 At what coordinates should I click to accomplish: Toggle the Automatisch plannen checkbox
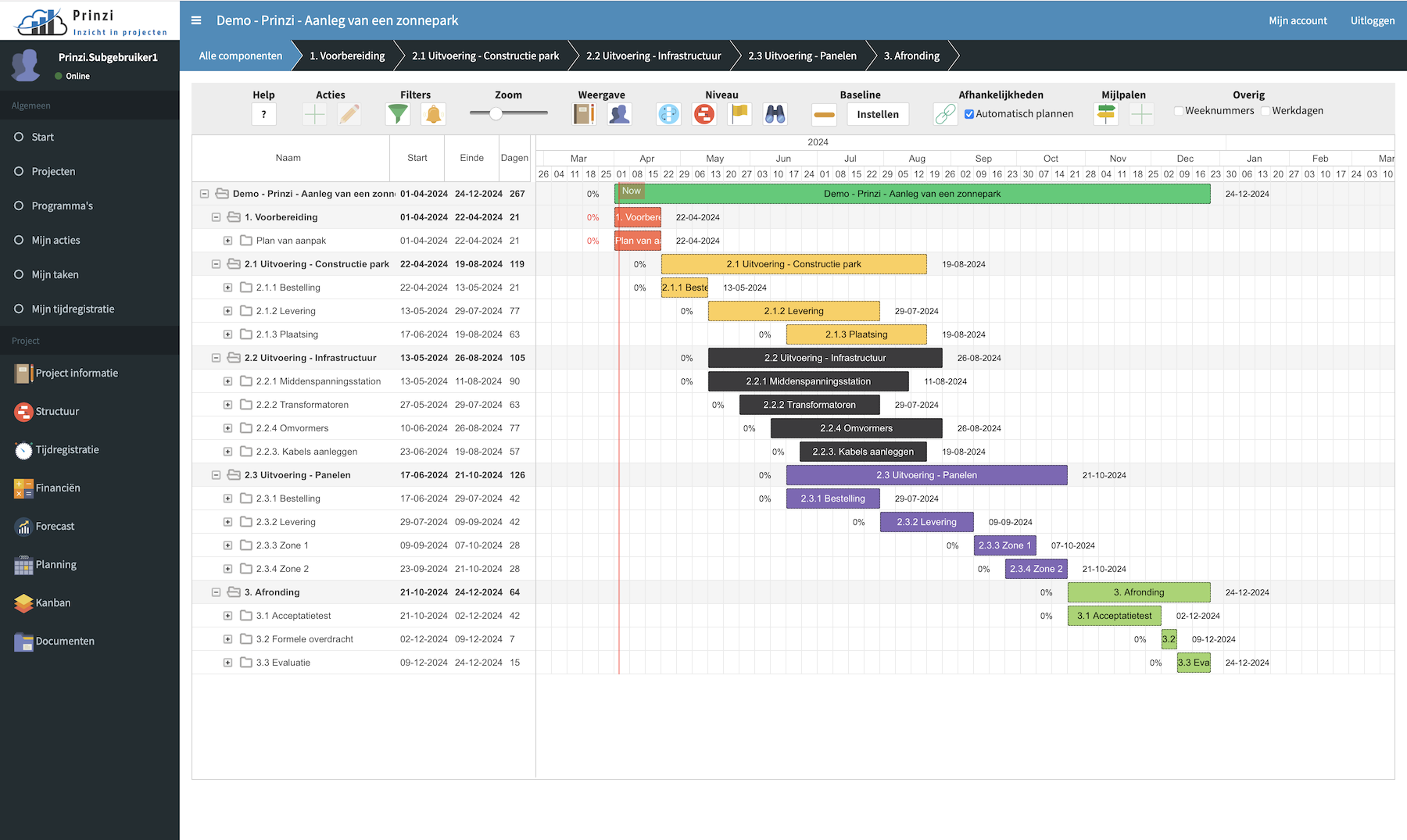[x=969, y=114]
